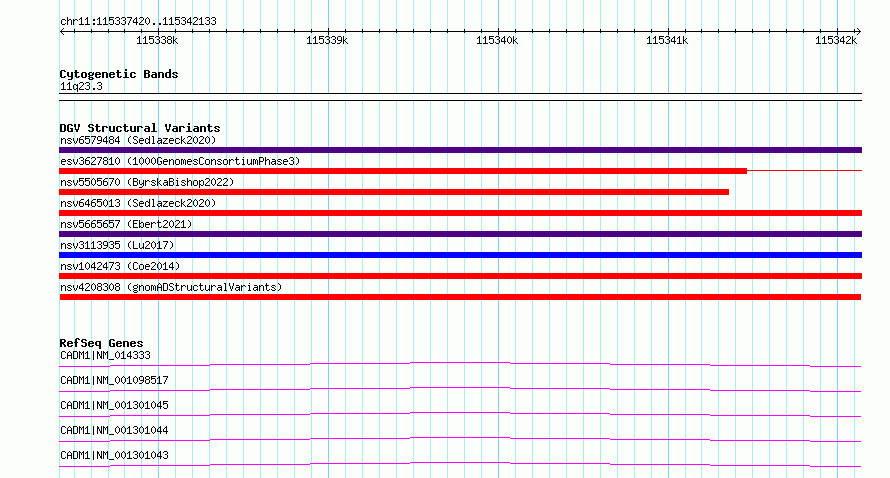
Task: Select the blue nsv3113935 variant bar
Action: (x=460, y=255)
